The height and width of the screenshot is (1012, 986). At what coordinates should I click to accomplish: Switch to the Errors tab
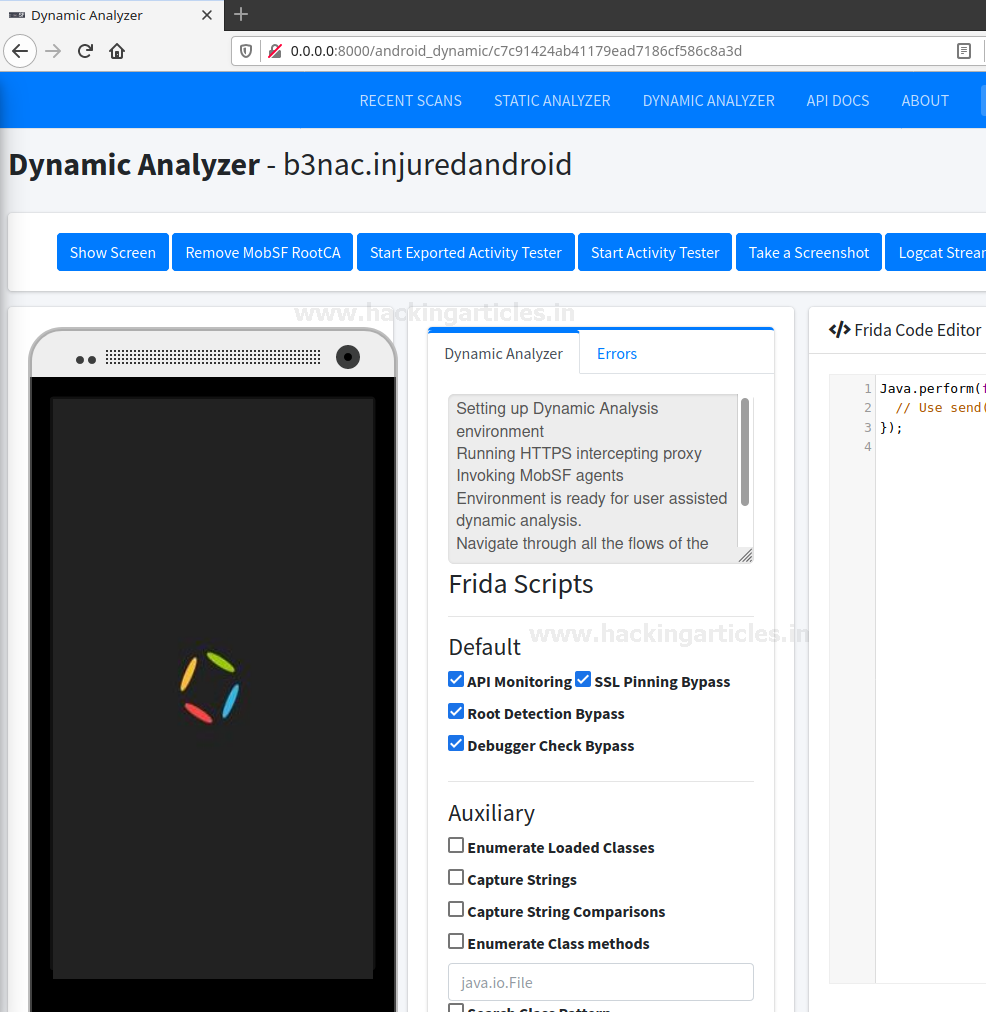click(x=617, y=354)
